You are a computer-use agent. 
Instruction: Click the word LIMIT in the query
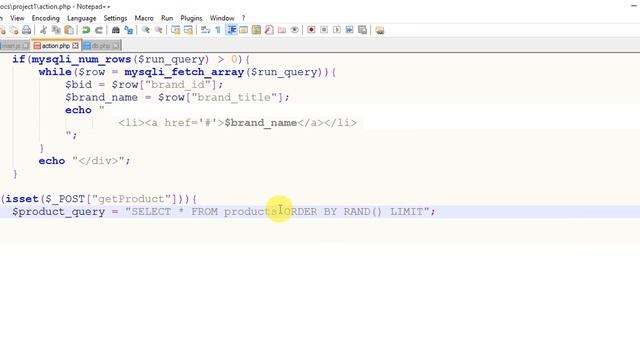(x=407, y=212)
